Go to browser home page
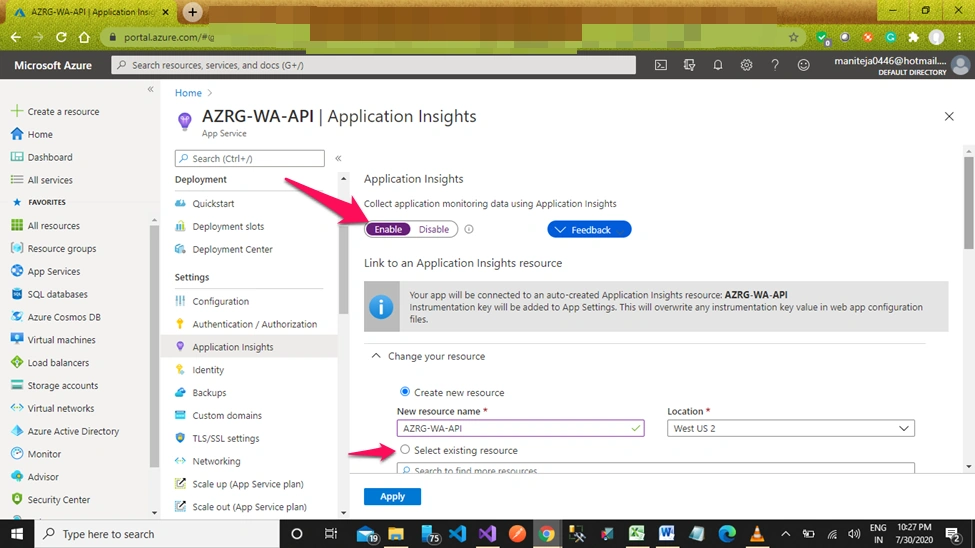Viewport: 975px width, 548px height. 84,37
